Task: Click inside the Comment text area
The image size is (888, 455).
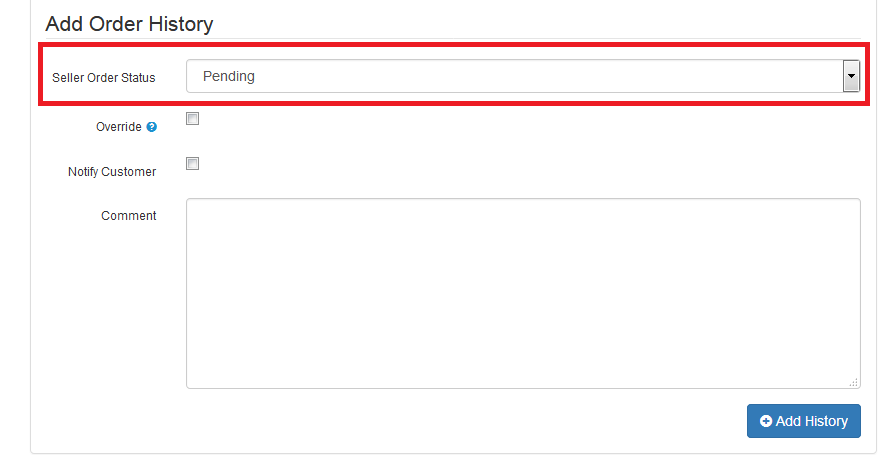Action: pyautogui.click(x=523, y=294)
